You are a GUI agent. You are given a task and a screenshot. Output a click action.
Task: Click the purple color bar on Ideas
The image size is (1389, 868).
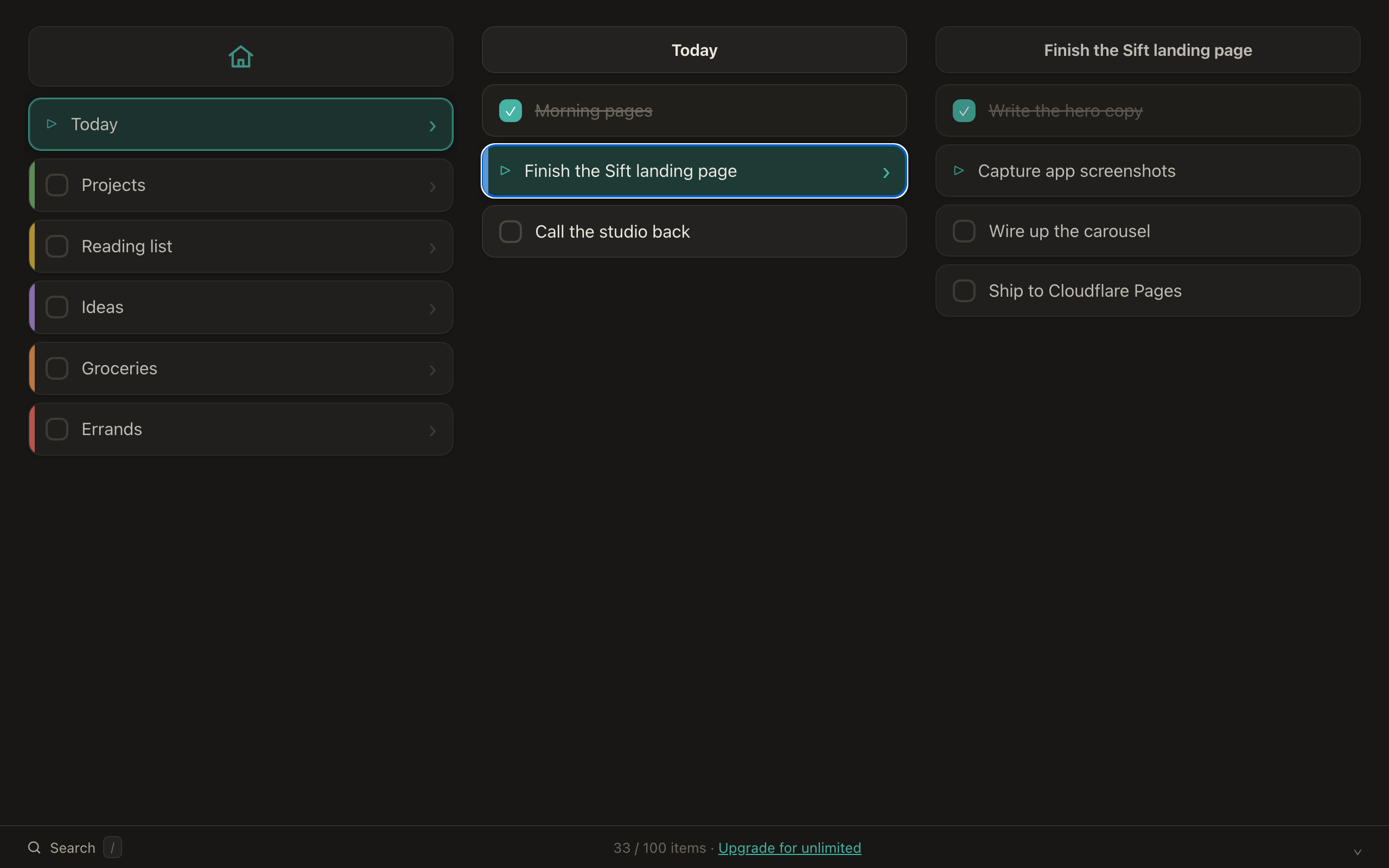point(32,307)
